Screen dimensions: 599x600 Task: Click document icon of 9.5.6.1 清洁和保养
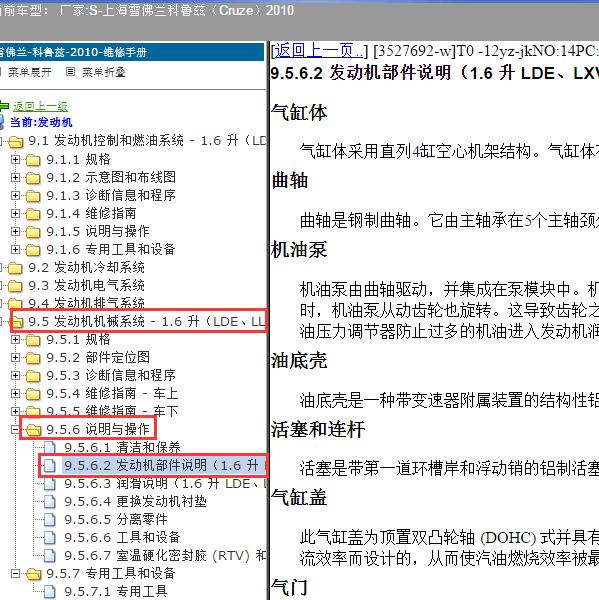(50, 448)
